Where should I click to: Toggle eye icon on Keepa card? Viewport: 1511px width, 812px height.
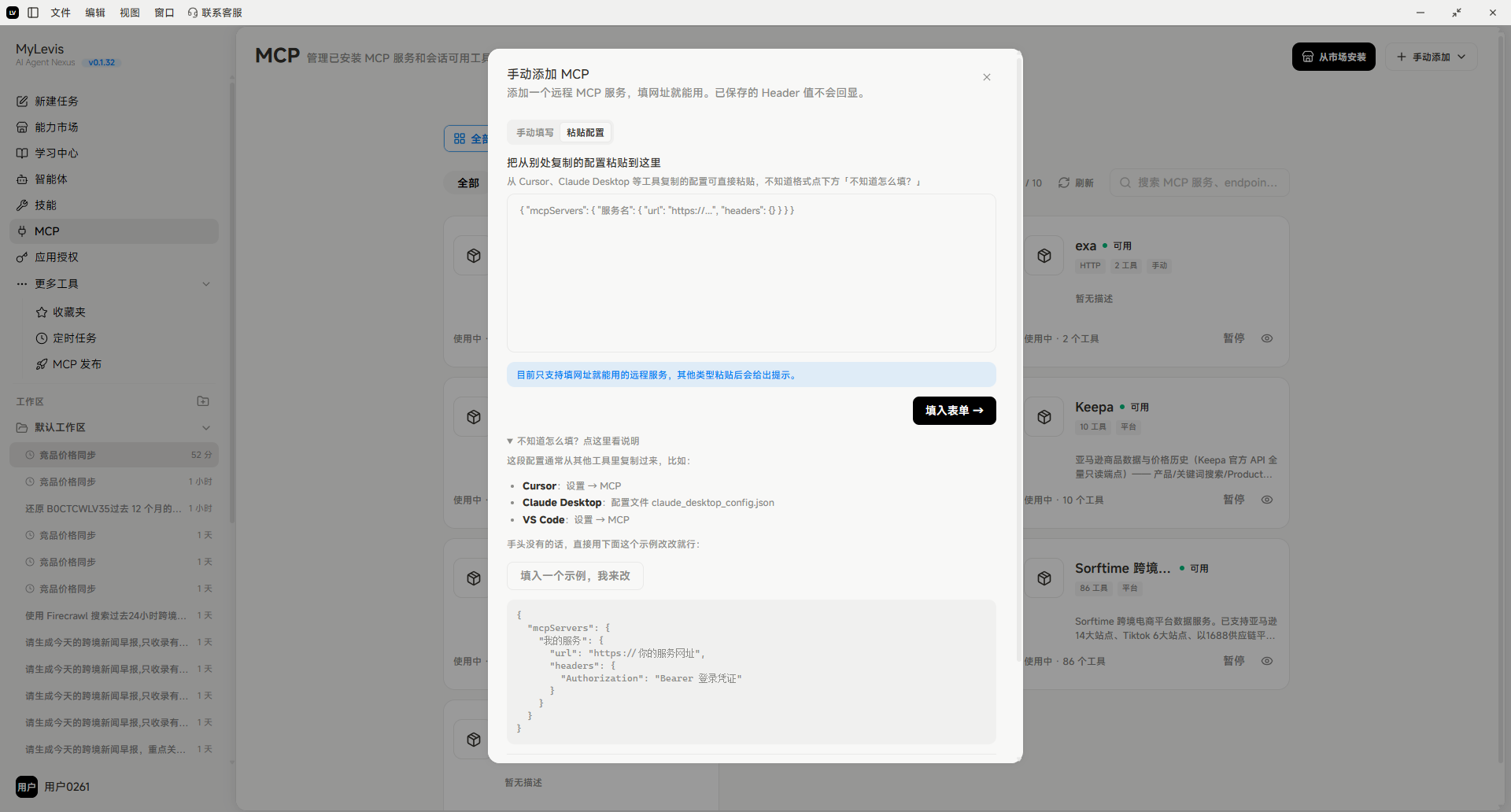tap(1267, 500)
